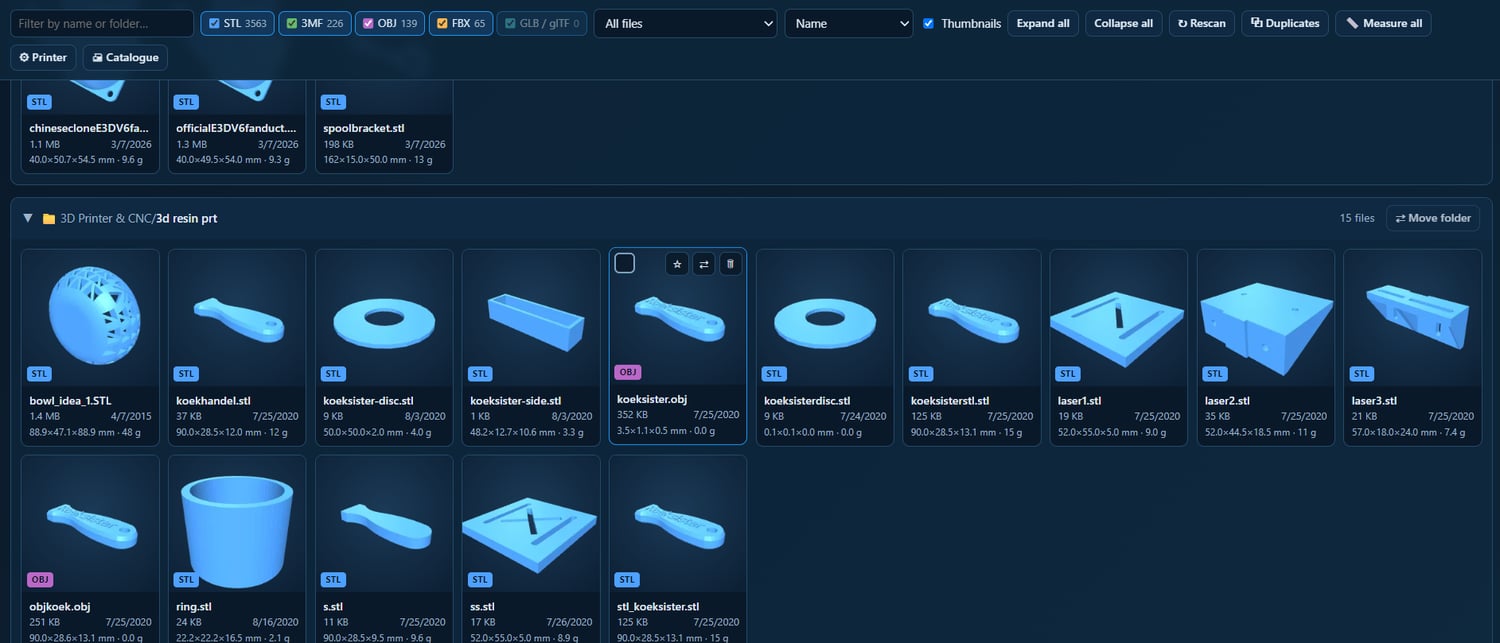This screenshot has height=643, width=1500.
Task: Click the STL badge on ring.stl card
Action: tap(186, 580)
